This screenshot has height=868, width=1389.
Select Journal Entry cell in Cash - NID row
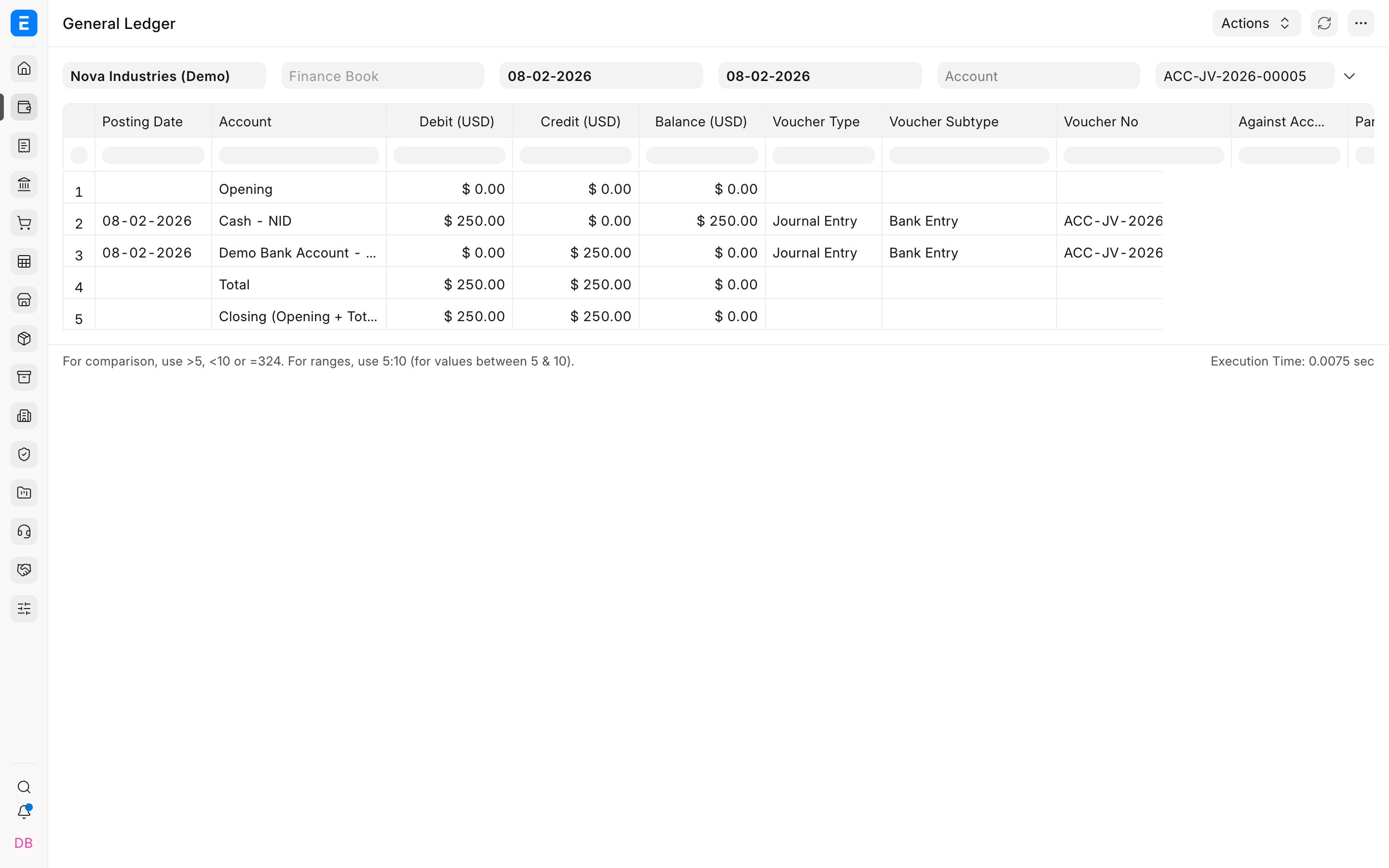[824, 220]
